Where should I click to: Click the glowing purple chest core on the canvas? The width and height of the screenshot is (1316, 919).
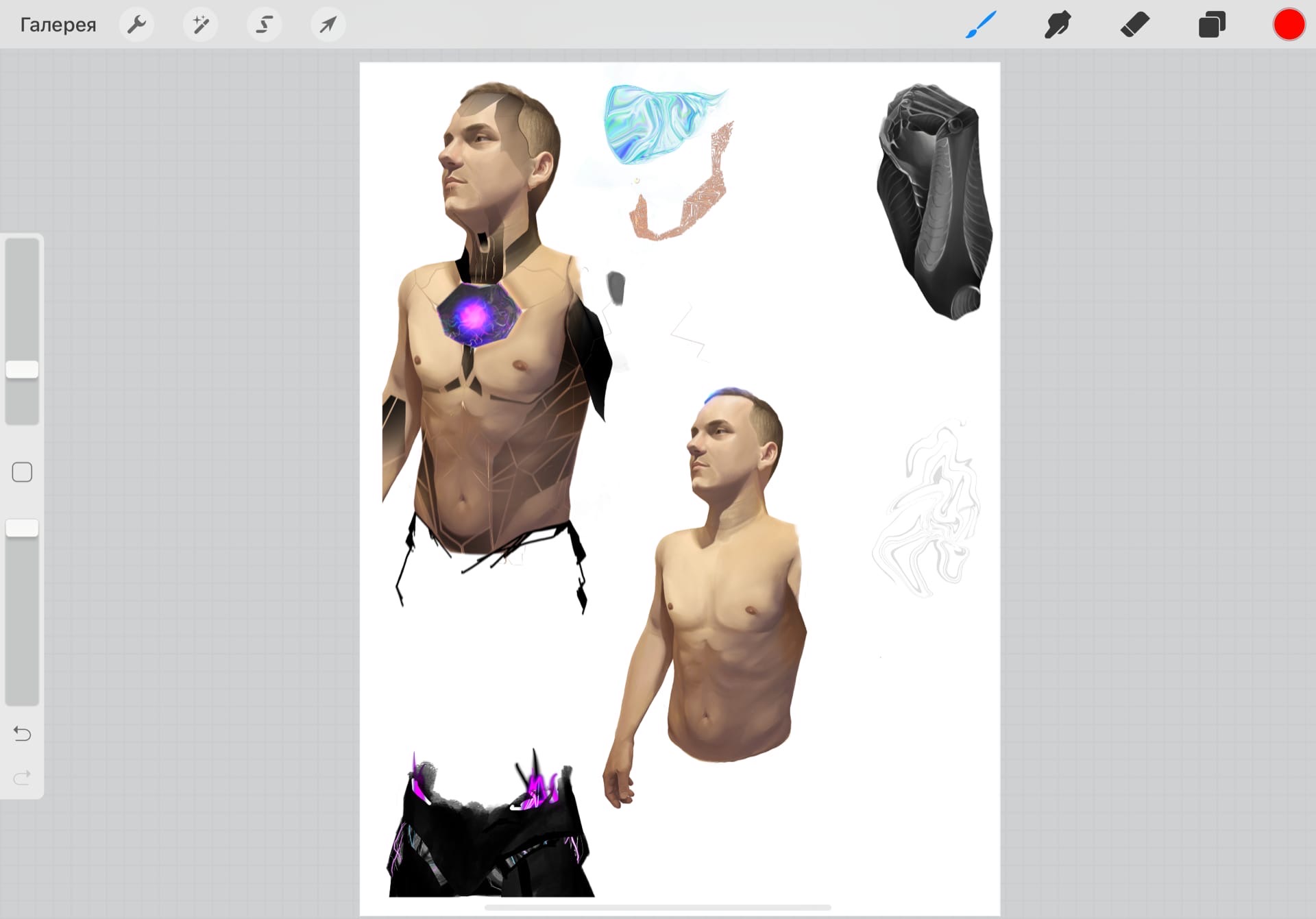coord(478,316)
